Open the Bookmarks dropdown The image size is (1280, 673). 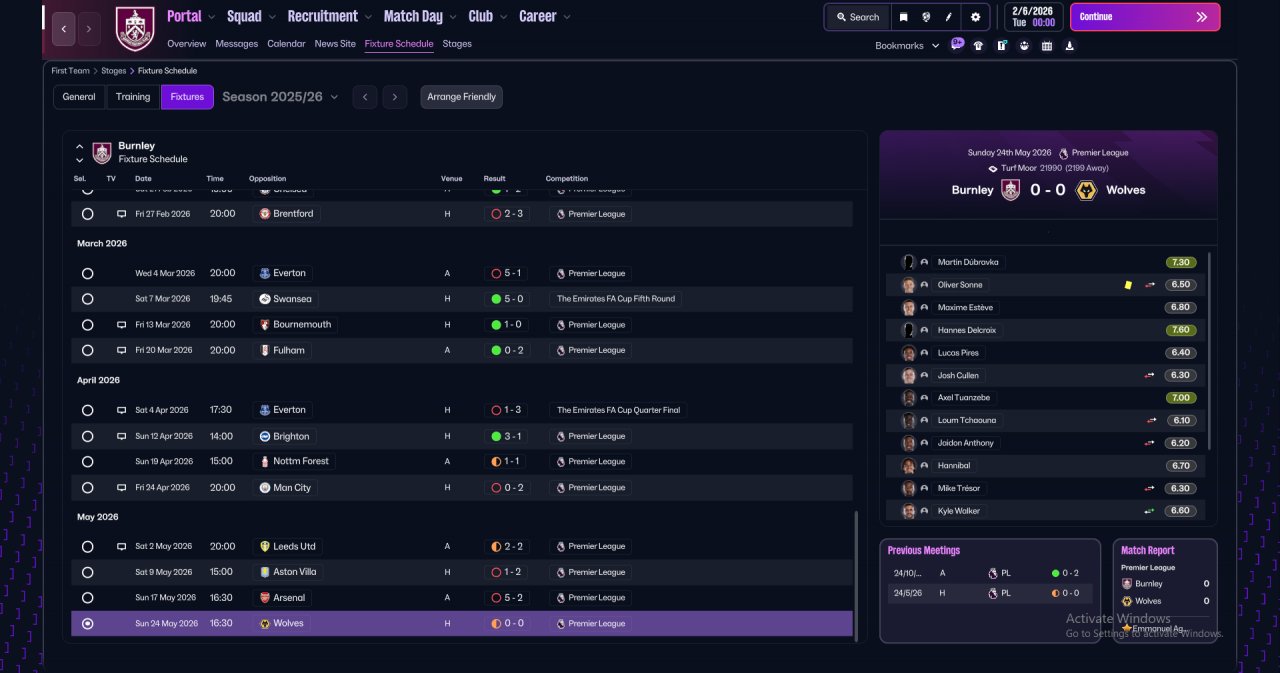coord(907,46)
